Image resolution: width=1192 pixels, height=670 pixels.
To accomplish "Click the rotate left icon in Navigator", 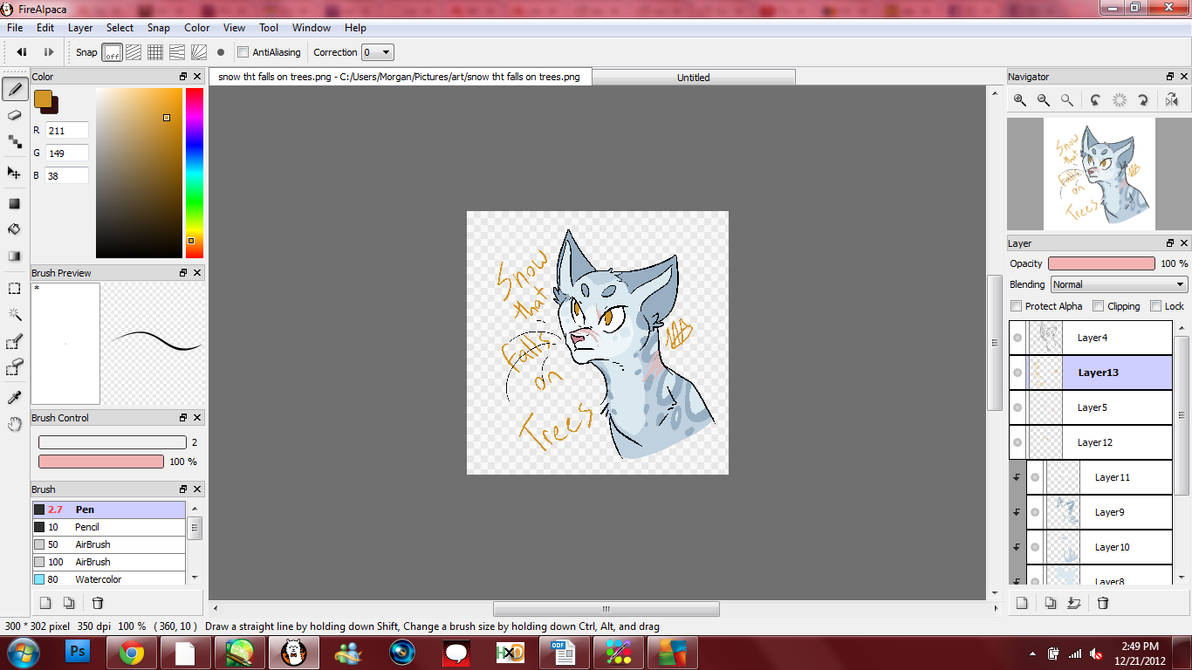I will (1096, 99).
